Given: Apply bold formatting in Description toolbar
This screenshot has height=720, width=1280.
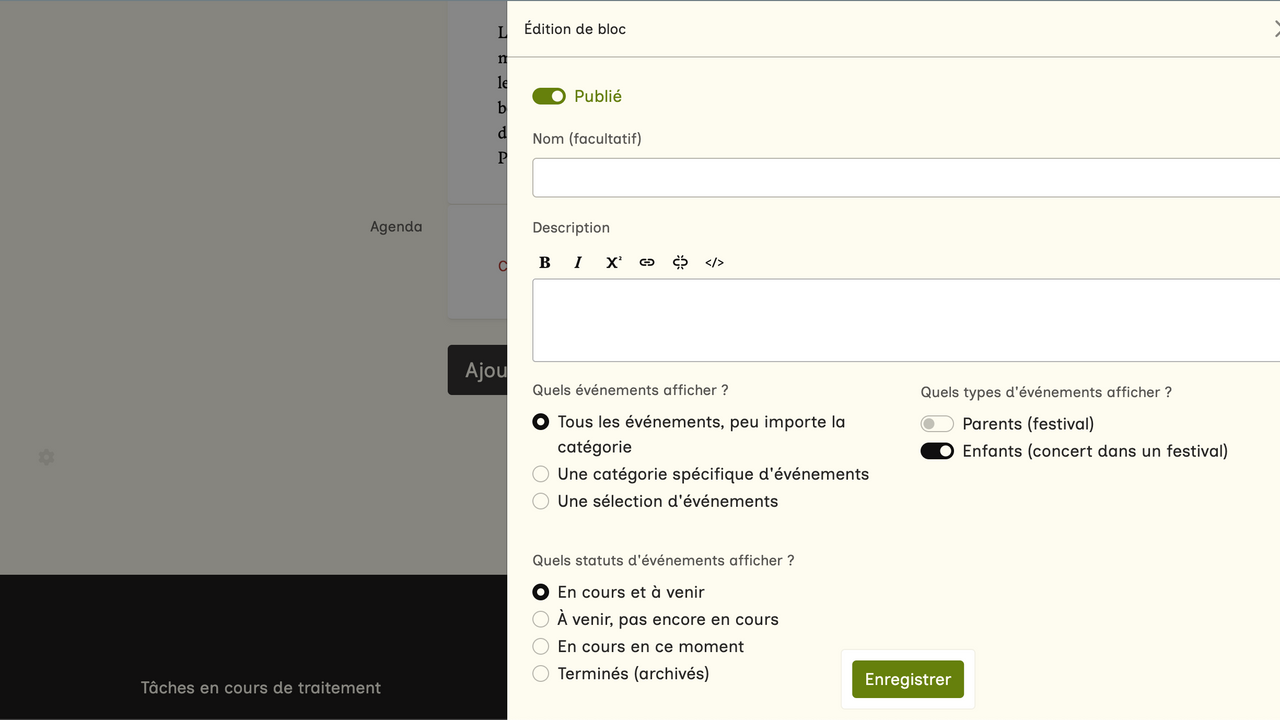Looking at the screenshot, I should click(545, 262).
